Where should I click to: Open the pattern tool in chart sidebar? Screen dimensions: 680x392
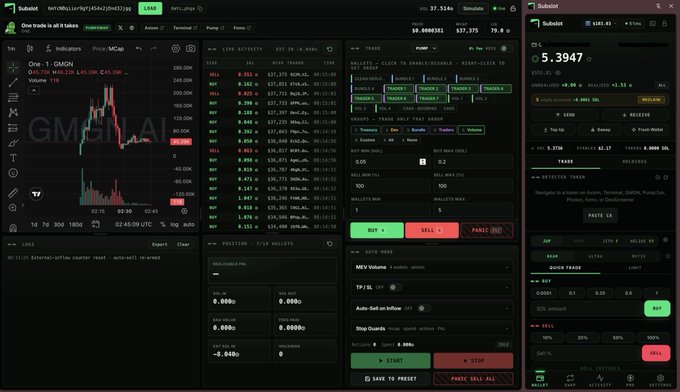(13, 112)
